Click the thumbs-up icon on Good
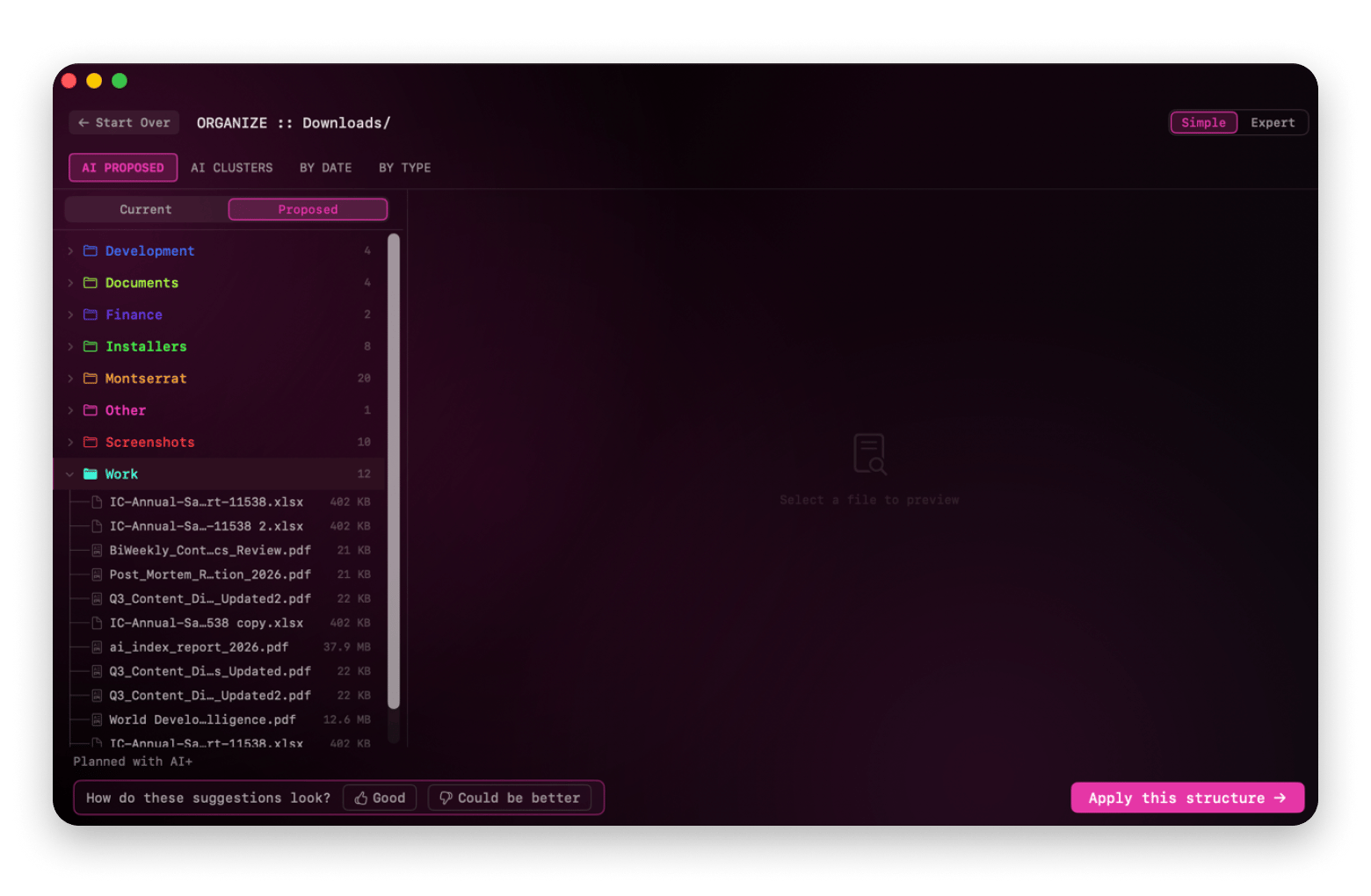1371x896 pixels. (x=361, y=798)
